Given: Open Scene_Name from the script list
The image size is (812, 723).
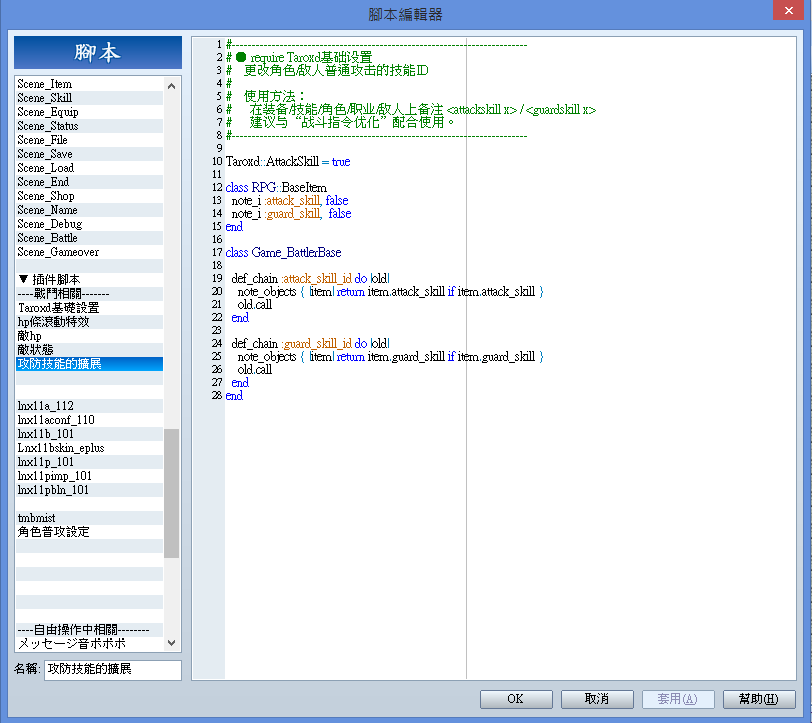Looking at the screenshot, I should pyautogui.click(x=90, y=210).
